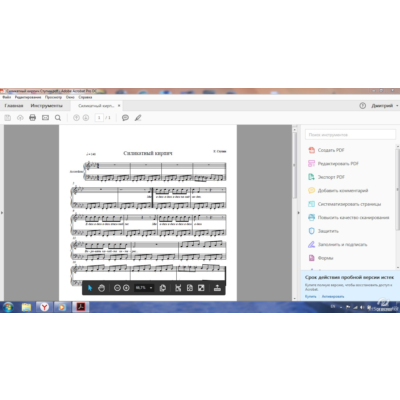Collapse the right tools pane arrow

point(298,213)
